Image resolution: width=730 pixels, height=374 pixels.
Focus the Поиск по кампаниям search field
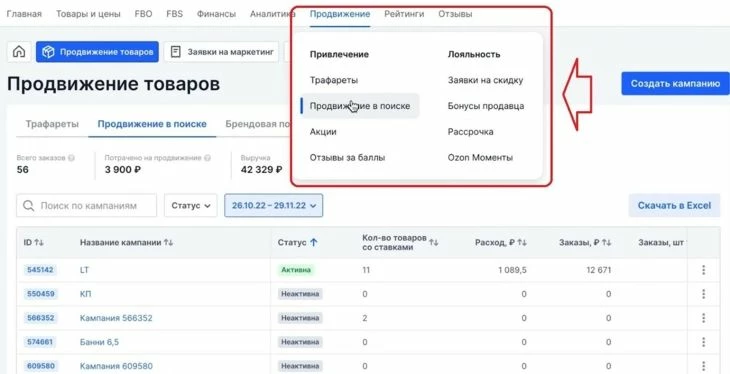(87, 205)
